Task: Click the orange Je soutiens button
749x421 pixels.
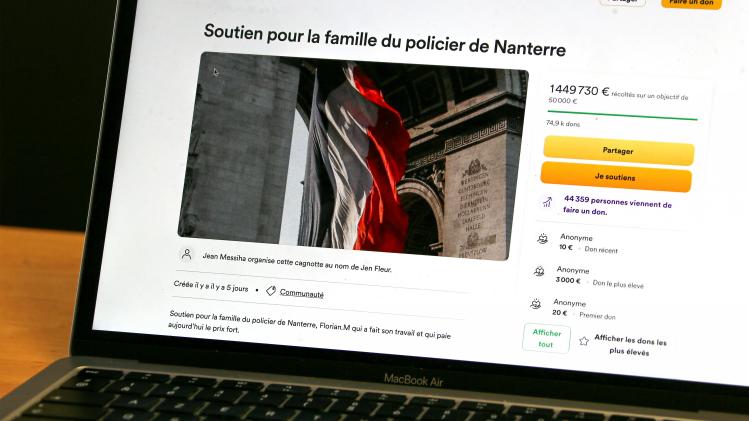Action: tap(616, 177)
